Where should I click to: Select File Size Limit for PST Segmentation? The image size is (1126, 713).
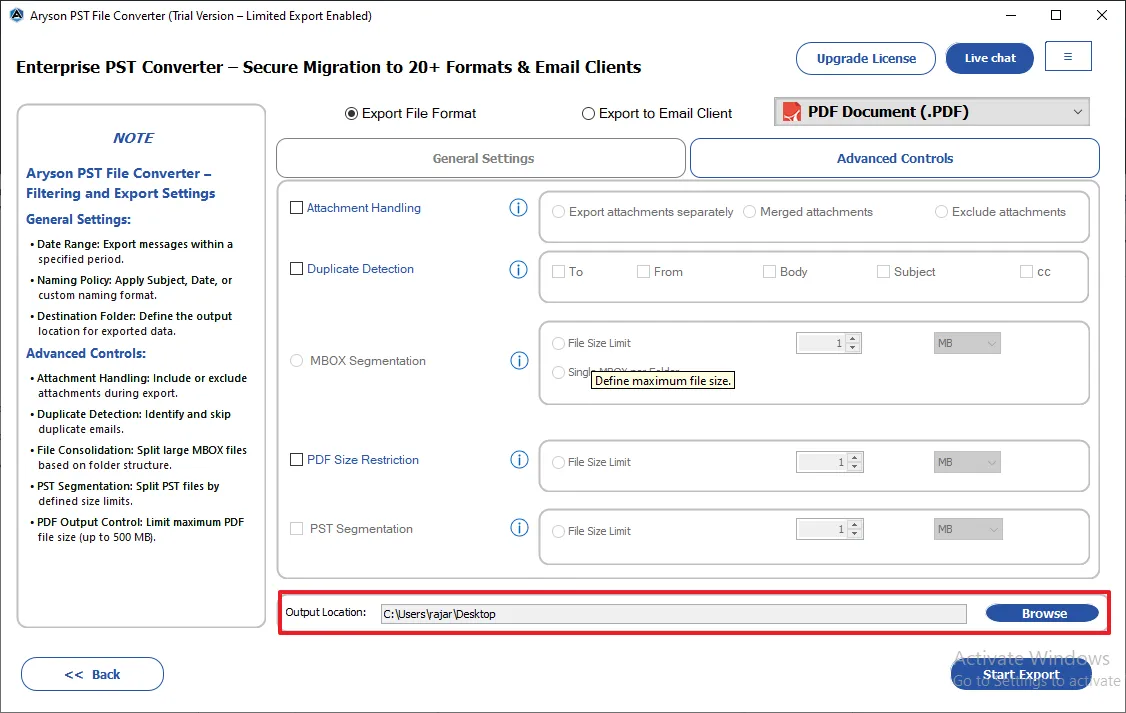click(x=558, y=531)
